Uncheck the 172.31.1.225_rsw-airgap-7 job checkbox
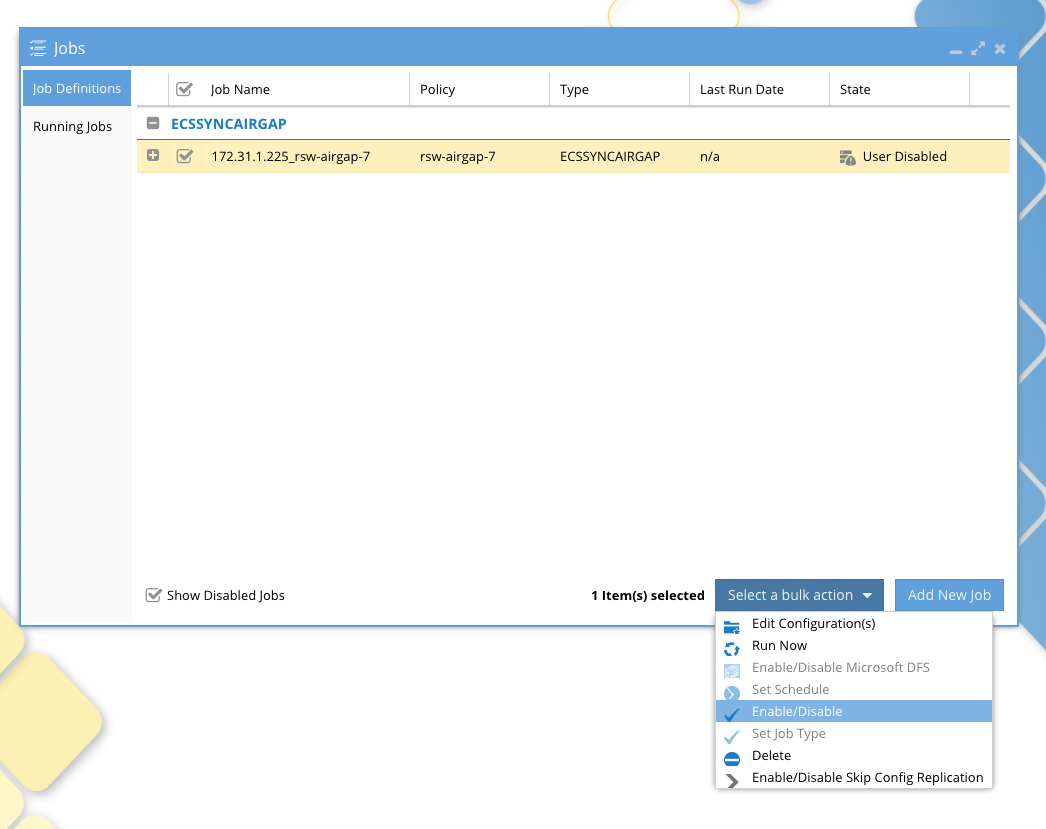The image size is (1046, 829). [184, 156]
